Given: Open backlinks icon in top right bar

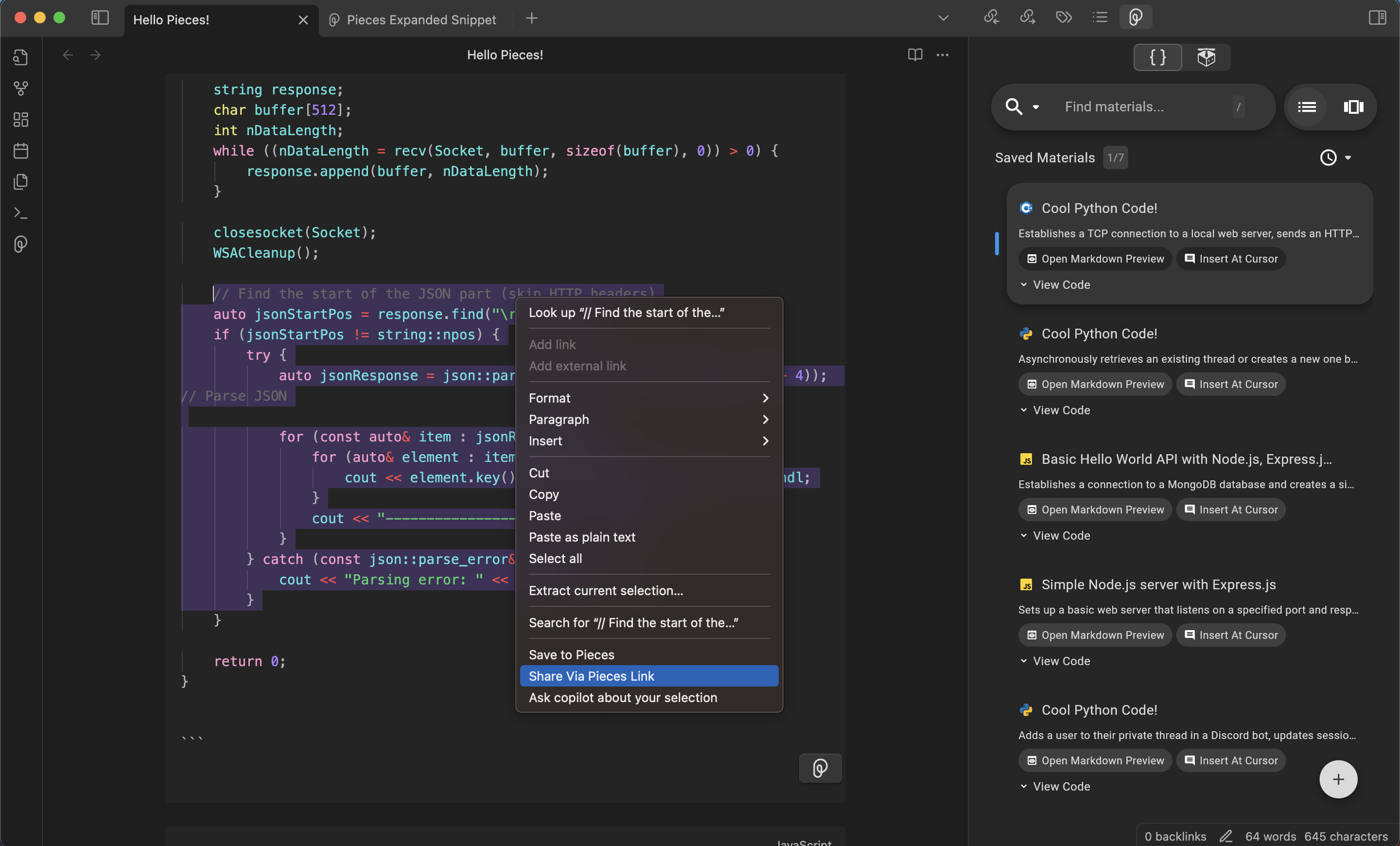Looking at the screenshot, I should tap(992, 17).
